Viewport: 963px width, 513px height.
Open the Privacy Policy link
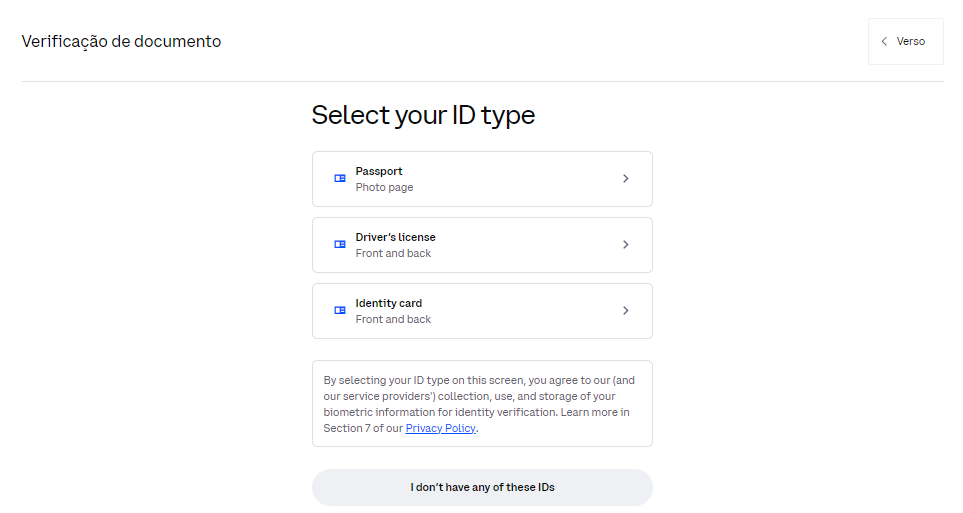(x=441, y=428)
